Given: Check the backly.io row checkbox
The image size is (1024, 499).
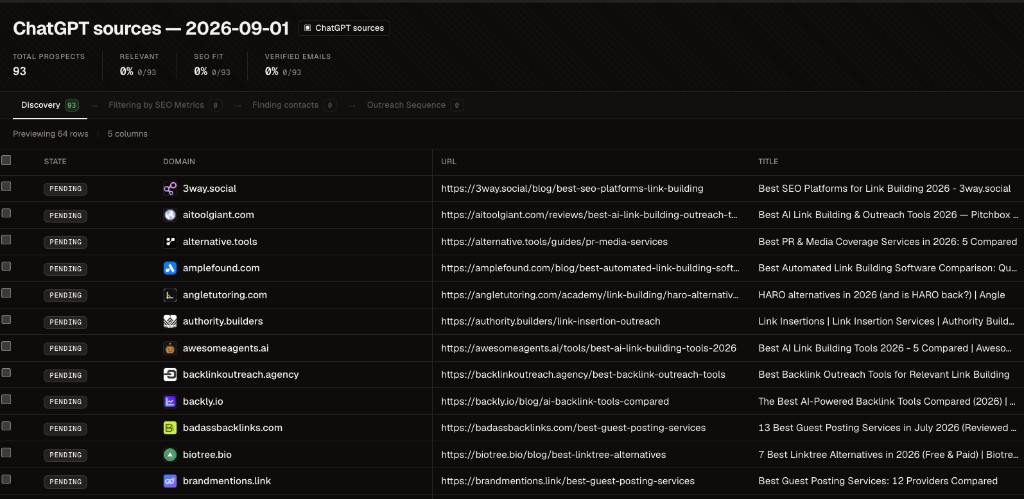Looking at the screenshot, I should (7, 399).
